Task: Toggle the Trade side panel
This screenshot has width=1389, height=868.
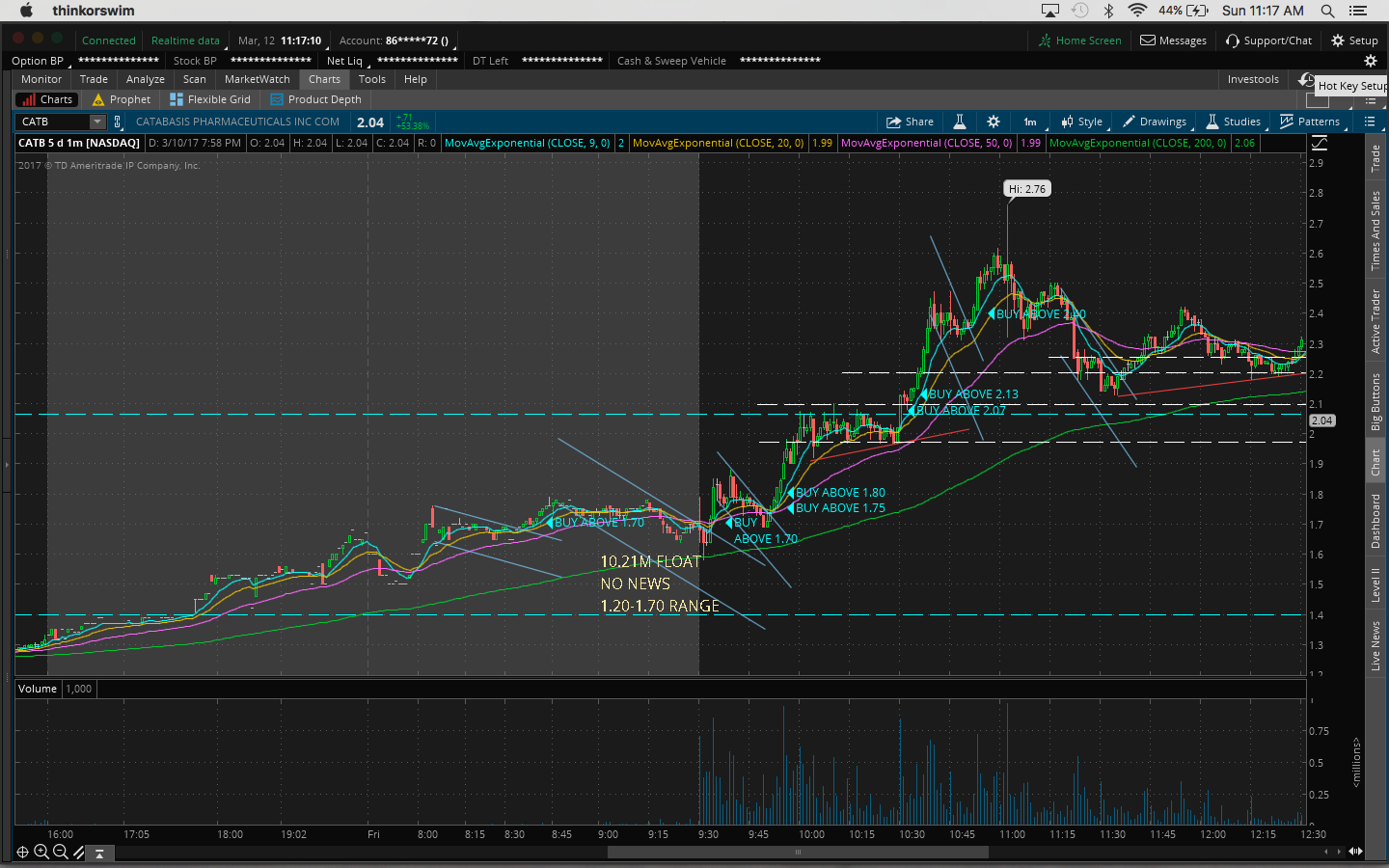Action: pos(1375,158)
